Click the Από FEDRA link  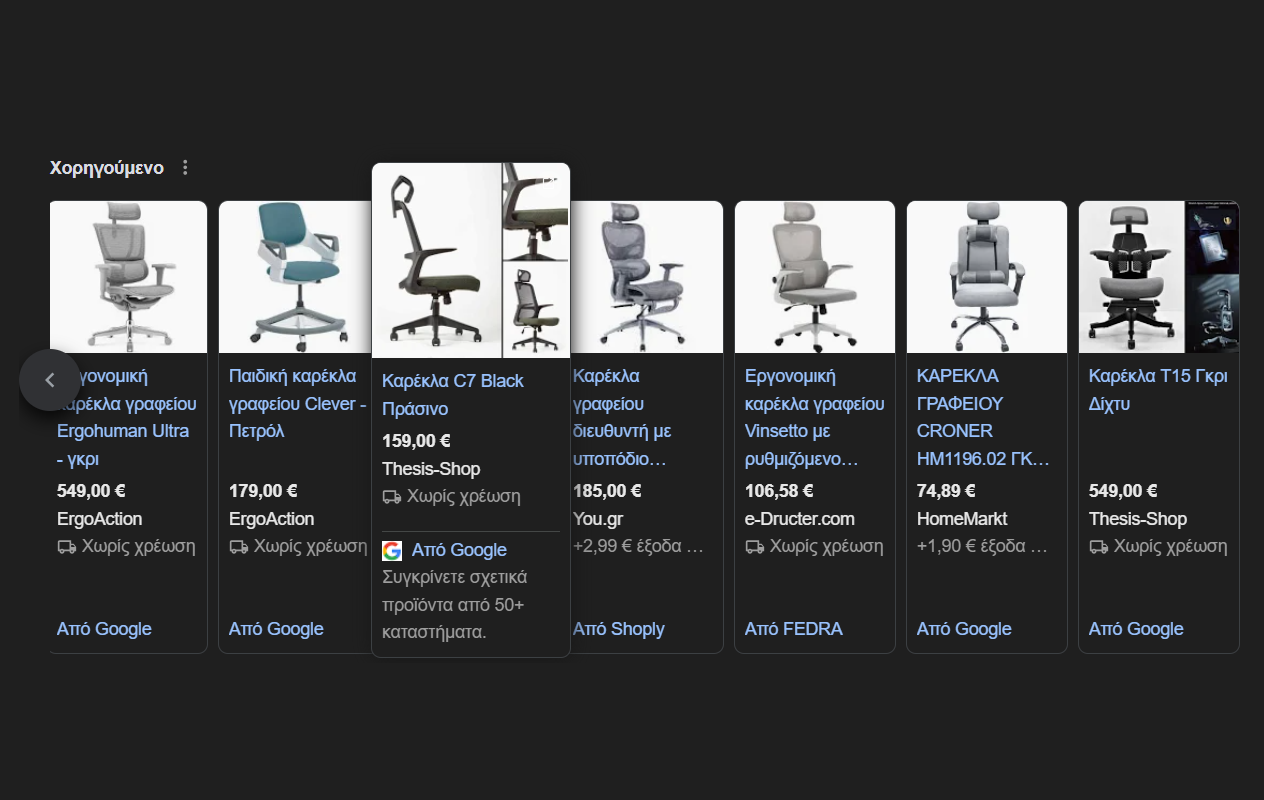click(793, 629)
